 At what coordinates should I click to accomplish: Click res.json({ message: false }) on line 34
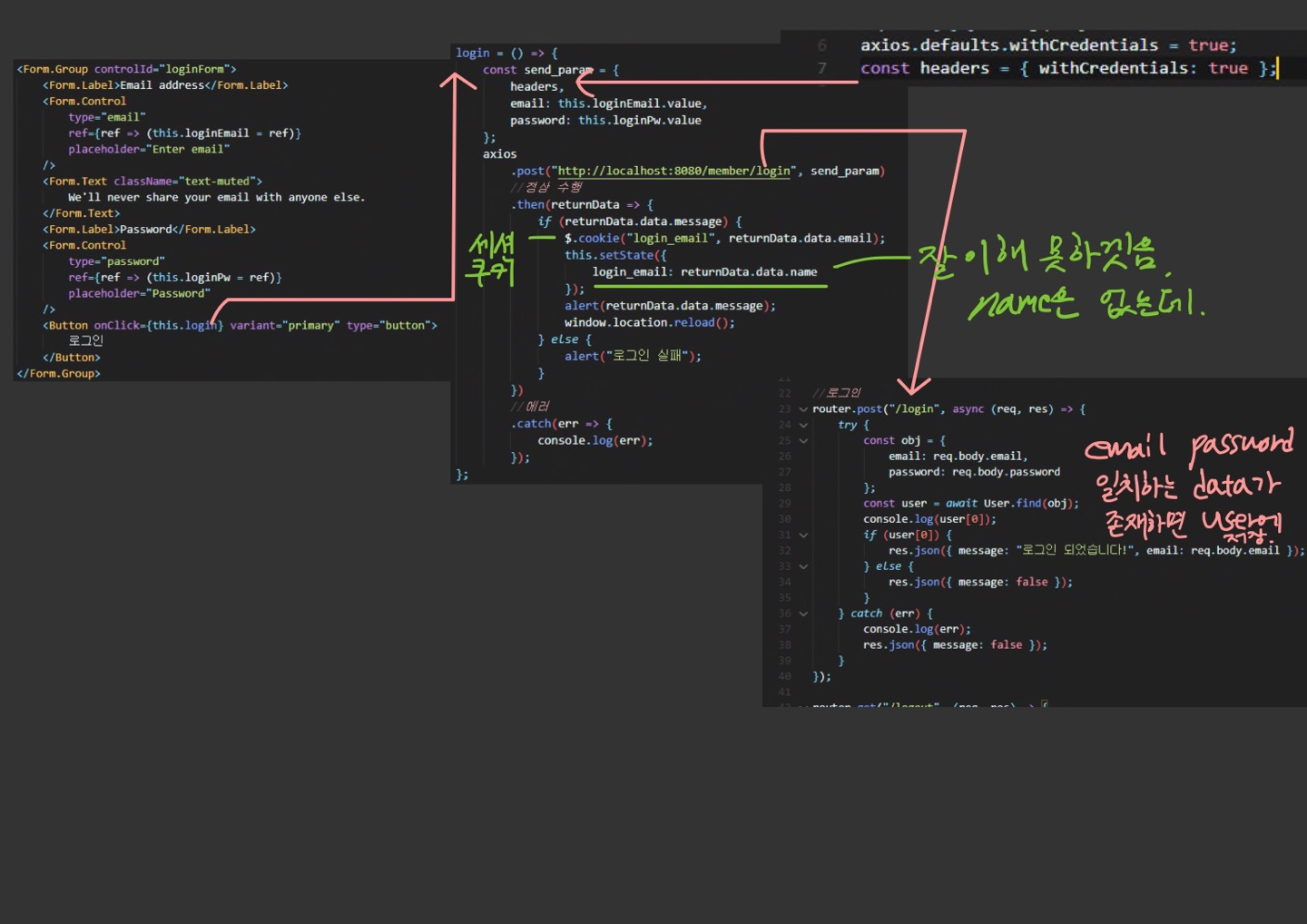coord(980,582)
